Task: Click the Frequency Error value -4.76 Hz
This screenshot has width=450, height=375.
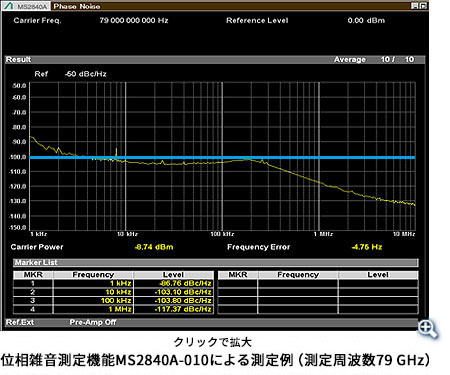Action: click(x=367, y=247)
